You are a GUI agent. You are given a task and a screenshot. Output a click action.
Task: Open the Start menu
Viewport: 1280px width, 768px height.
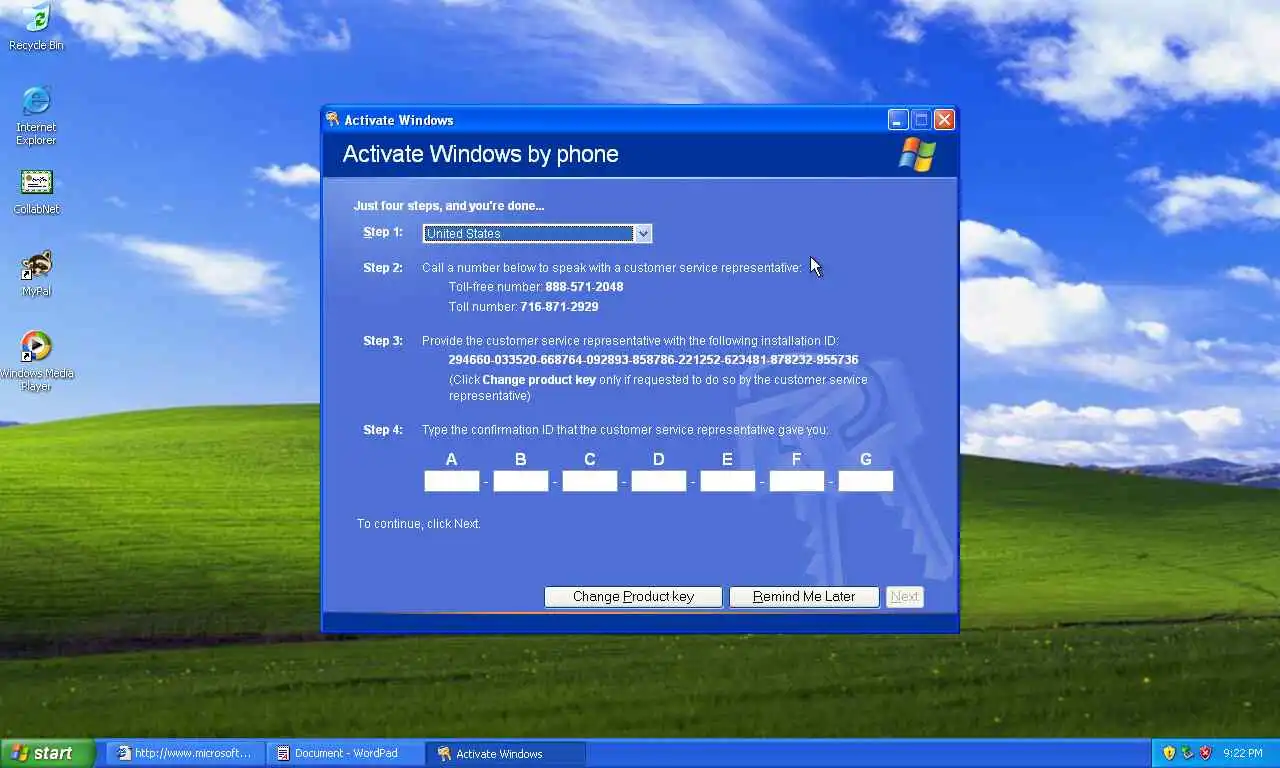[47, 753]
